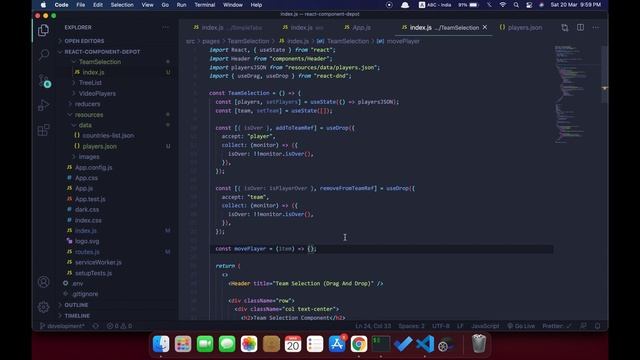
Task: Click the development branch in status bar
Action: (x=62, y=326)
